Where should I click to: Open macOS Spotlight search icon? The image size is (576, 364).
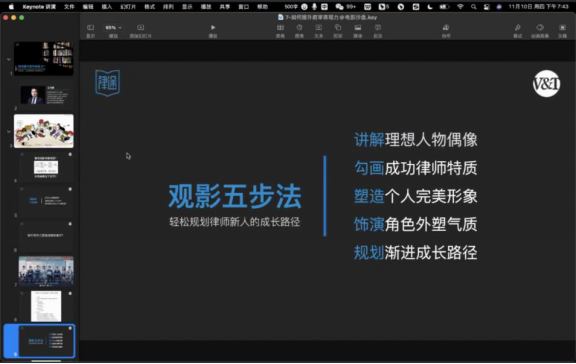(474, 7)
